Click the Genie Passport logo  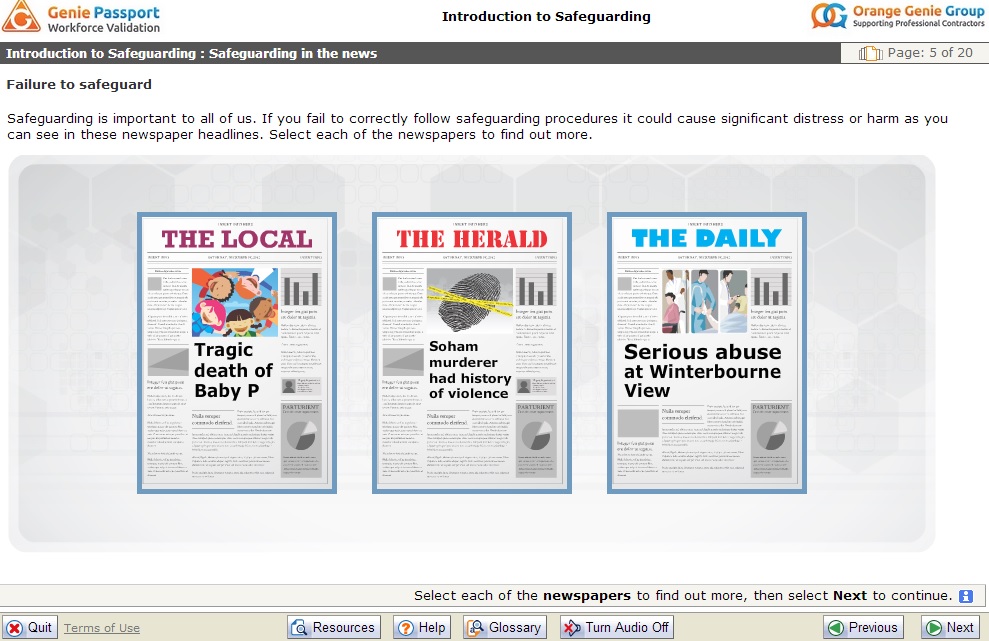pyautogui.click(x=81, y=17)
